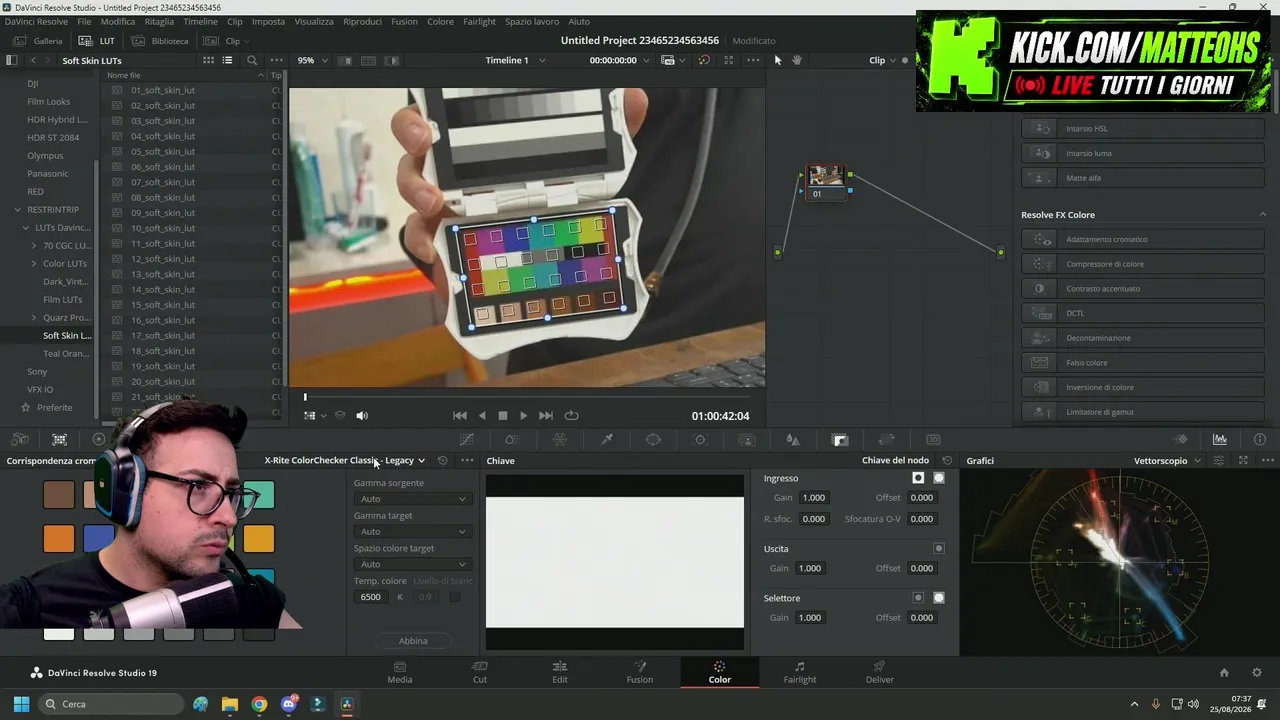The height and width of the screenshot is (720, 1280).
Task: Open DaVinci Resolve project settings gear
Action: (x=1257, y=673)
